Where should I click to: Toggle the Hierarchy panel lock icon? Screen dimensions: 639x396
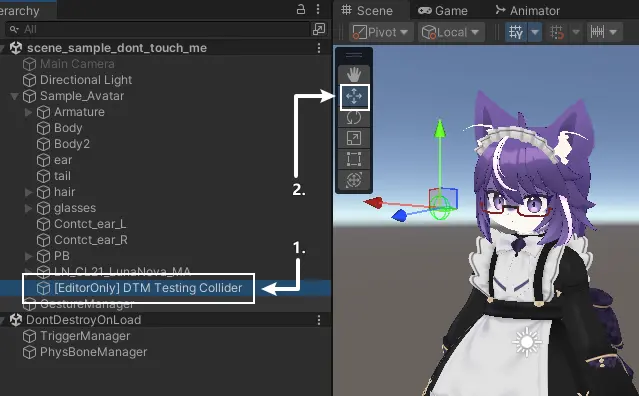301,9
